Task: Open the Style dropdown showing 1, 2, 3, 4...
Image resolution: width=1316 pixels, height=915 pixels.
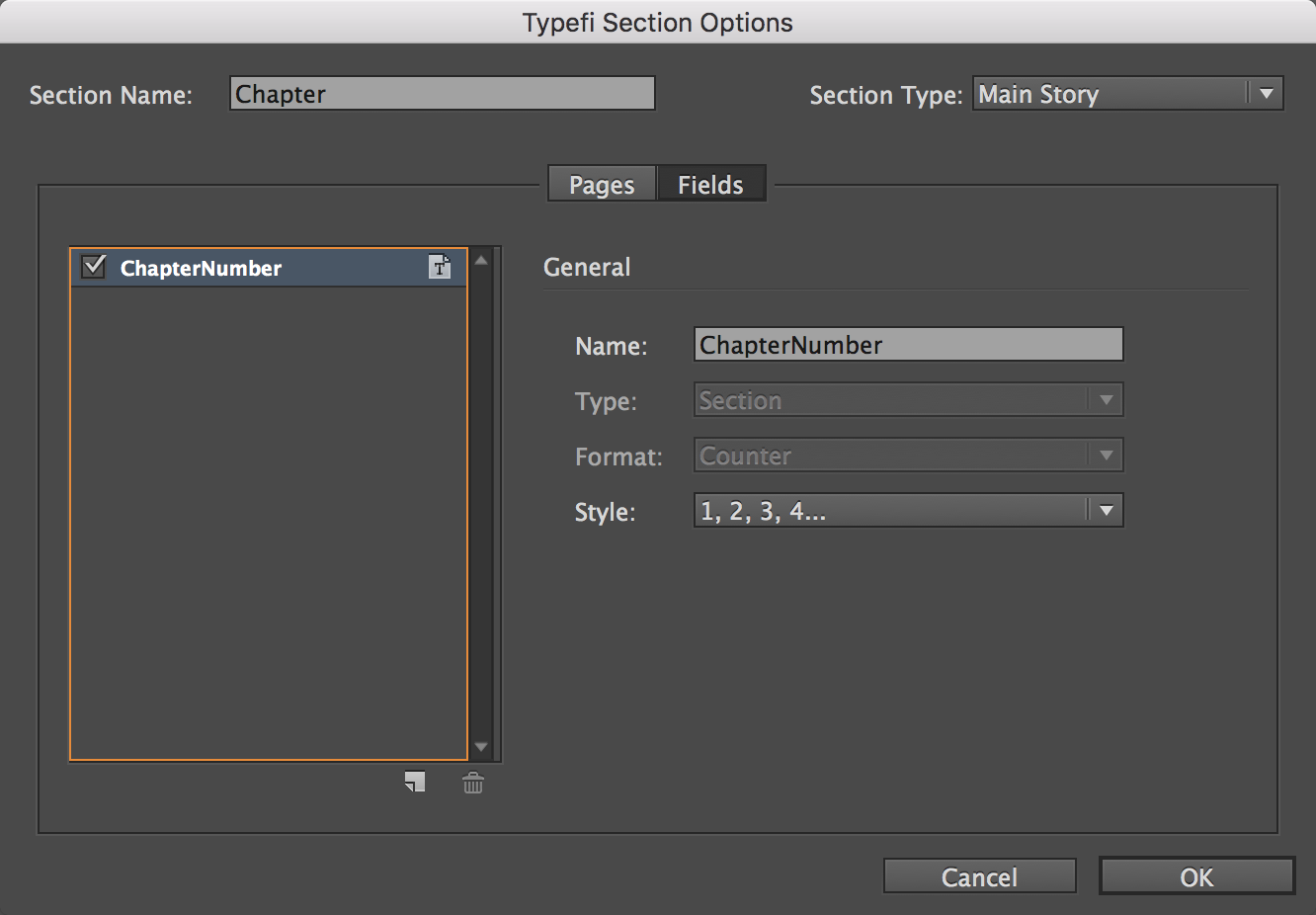Action: click(x=908, y=511)
